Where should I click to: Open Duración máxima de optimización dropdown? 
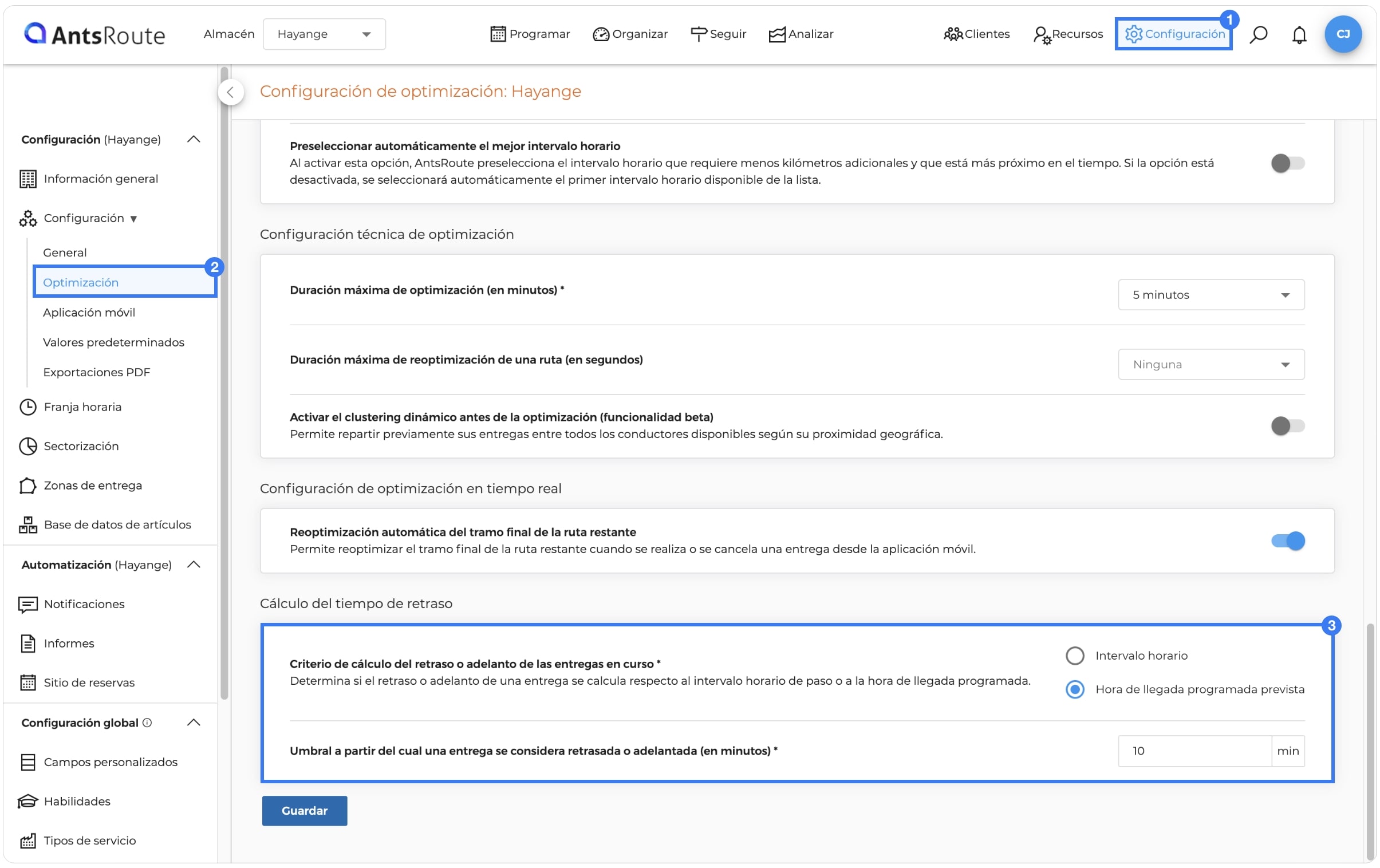[x=1211, y=294]
